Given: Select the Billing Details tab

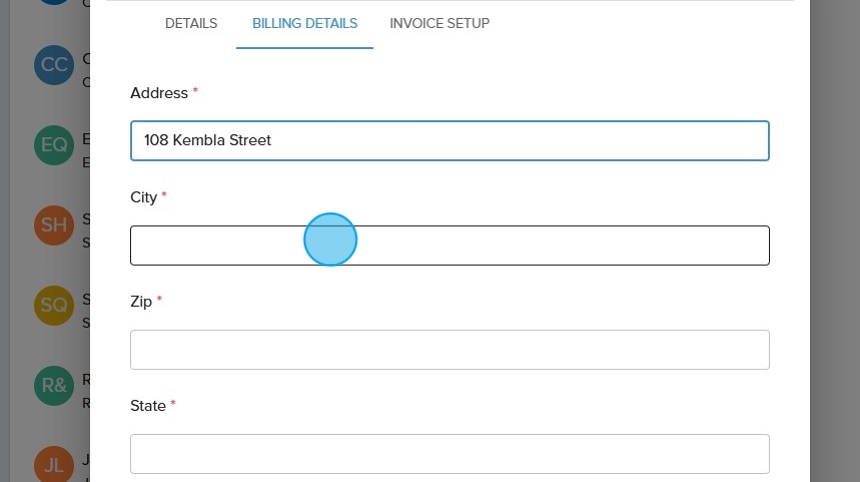Looking at the screenshot, I should (305, 23).
